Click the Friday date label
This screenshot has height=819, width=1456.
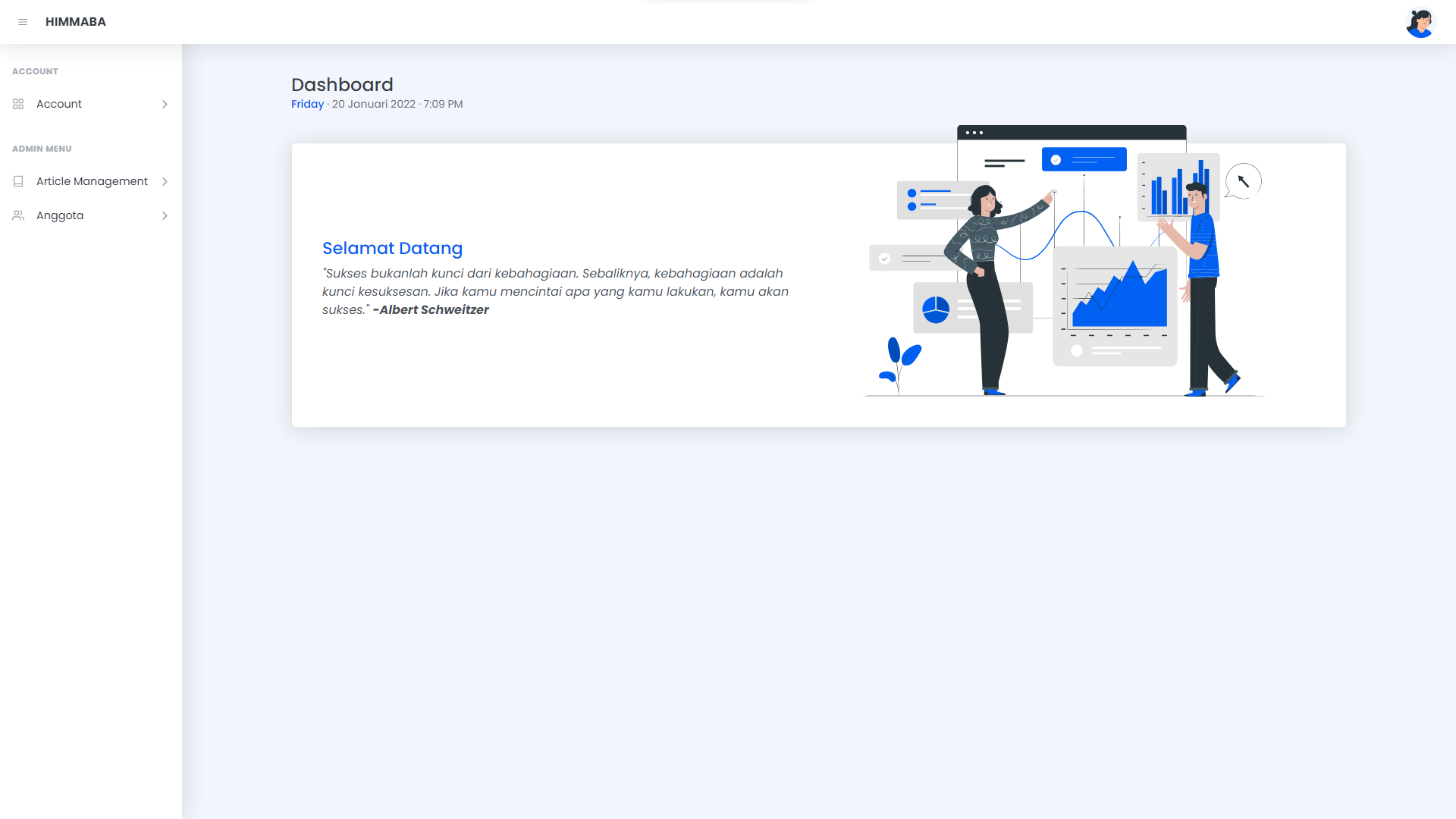click(x=307, y=104)
